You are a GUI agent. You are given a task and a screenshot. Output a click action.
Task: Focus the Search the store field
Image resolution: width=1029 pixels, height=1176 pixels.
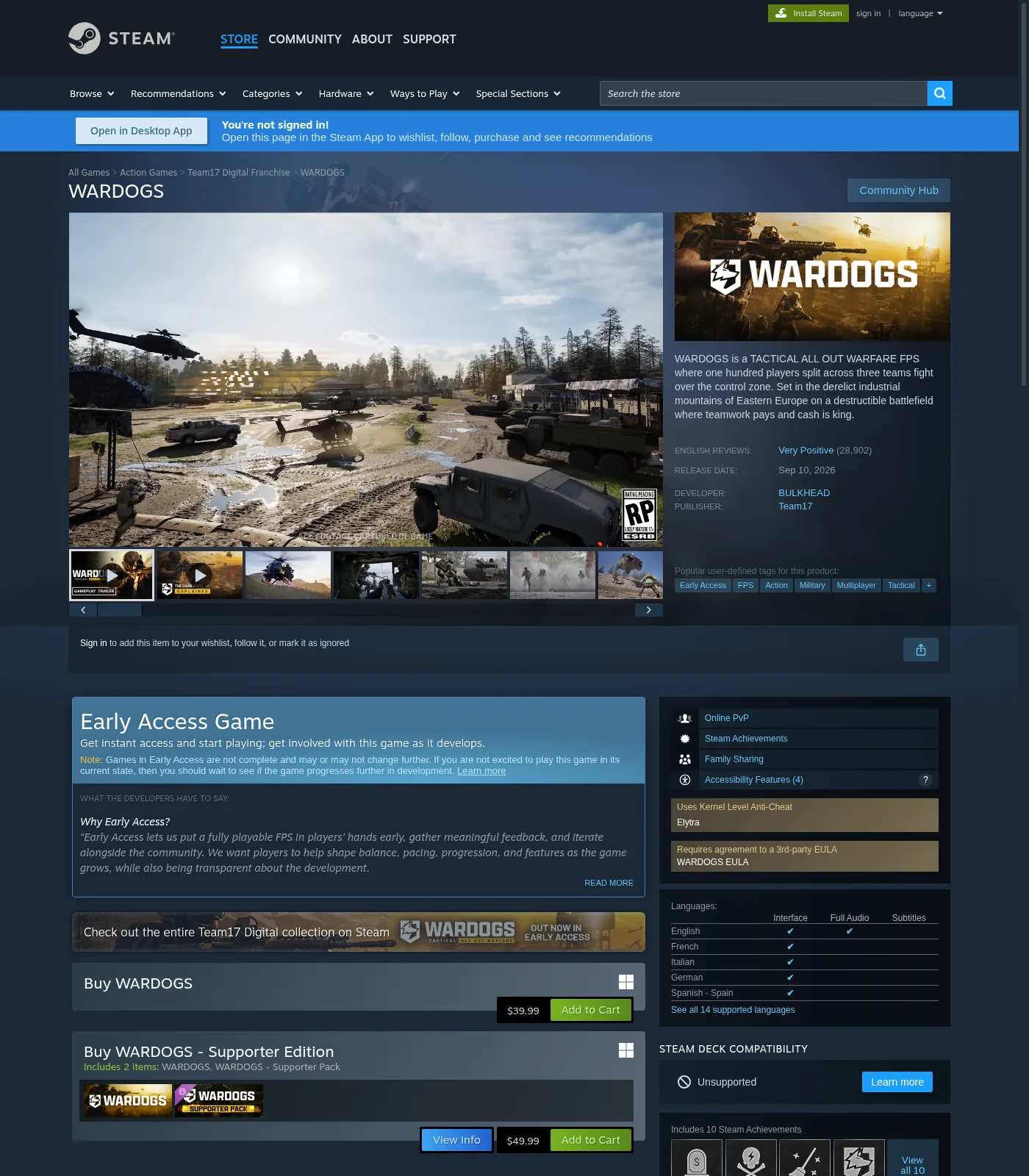pyautogui.click(x=764, y=93)
